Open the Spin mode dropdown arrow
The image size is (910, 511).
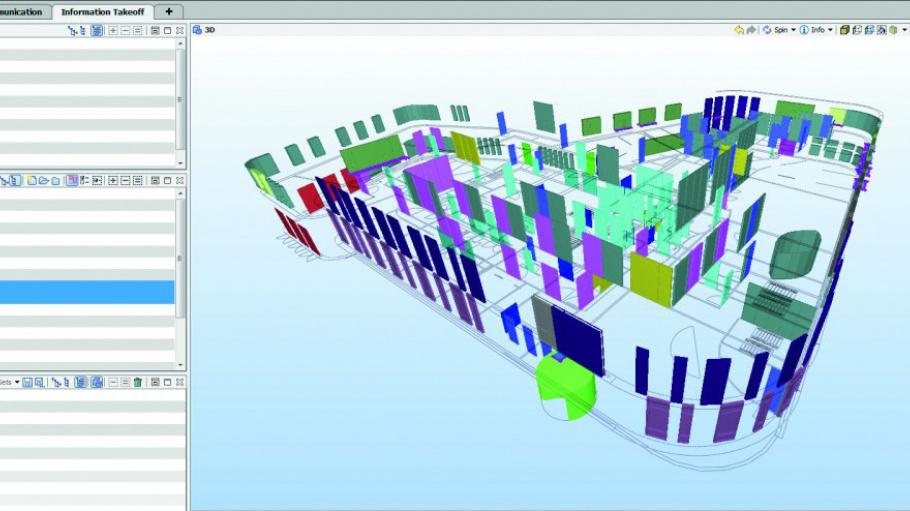tap(793, 30)
